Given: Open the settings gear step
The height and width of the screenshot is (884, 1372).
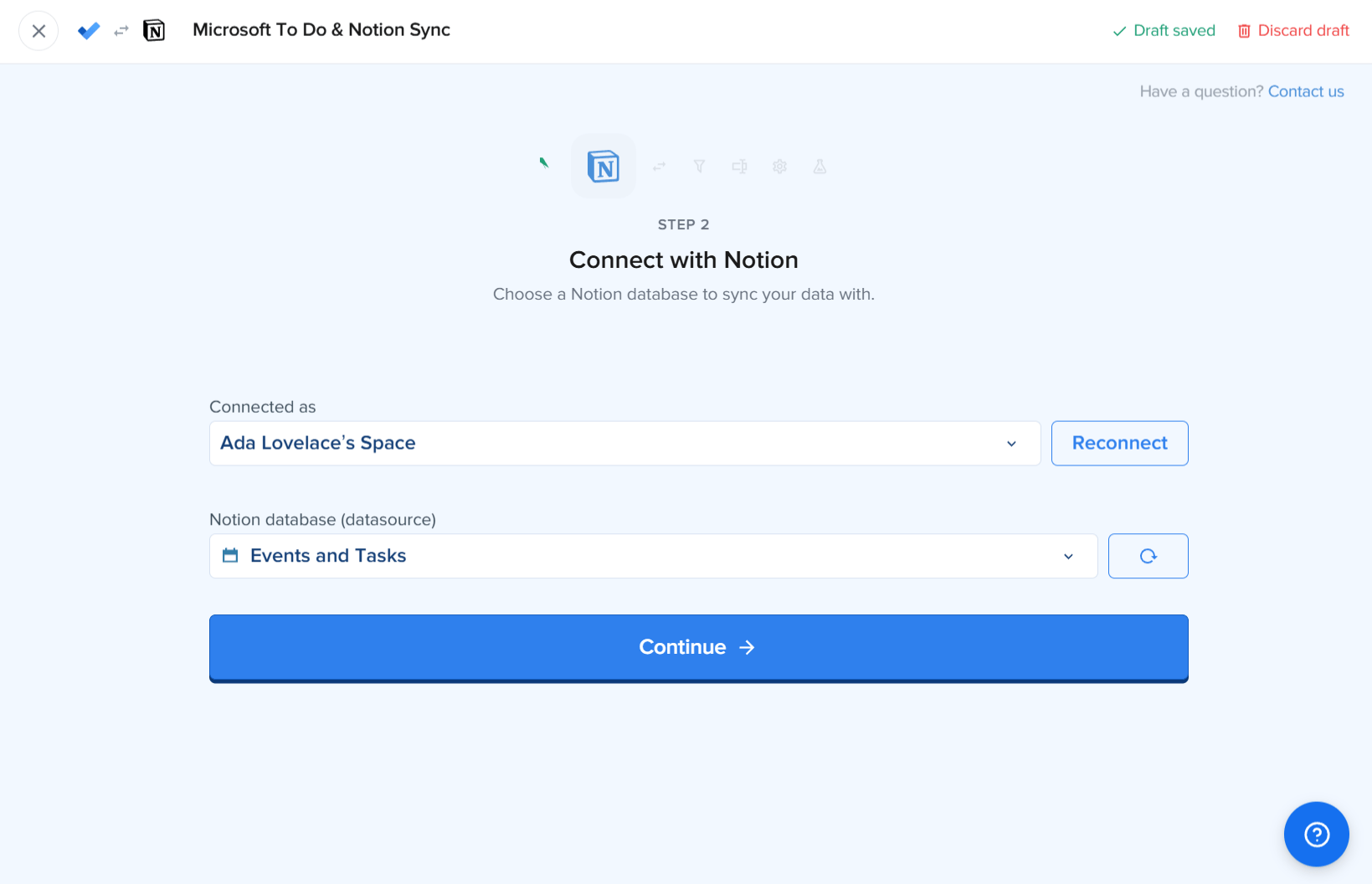Looking at the screenshot, I should coord(780,167).
